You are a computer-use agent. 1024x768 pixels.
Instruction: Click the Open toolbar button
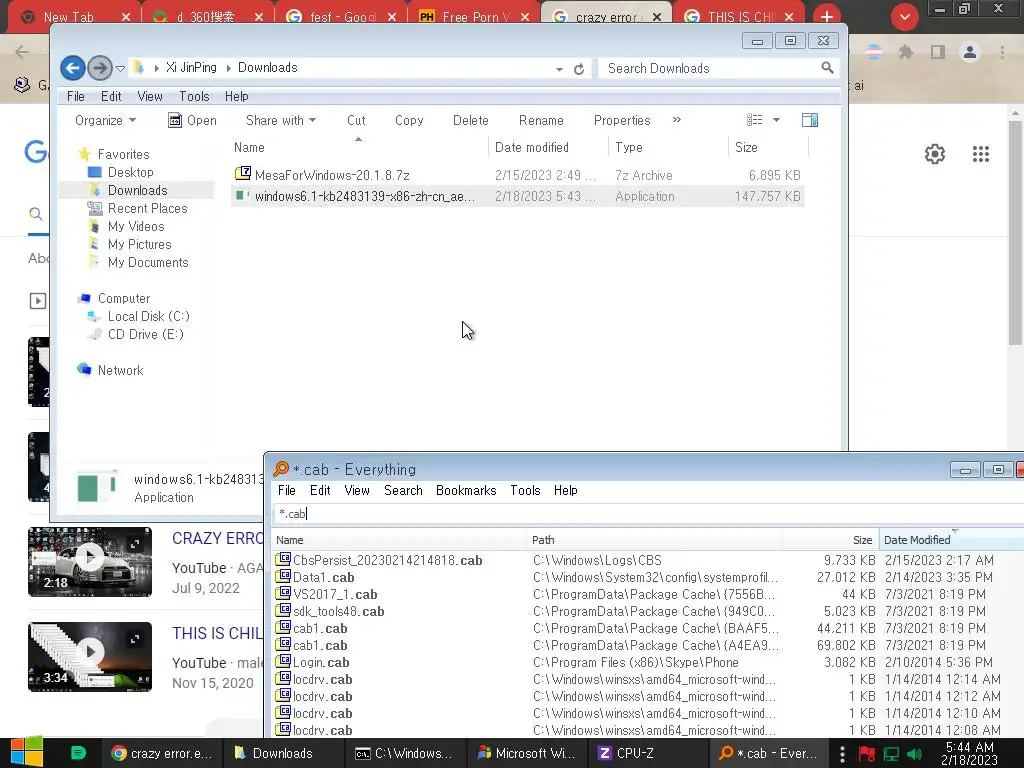click(x=192, y=120)
